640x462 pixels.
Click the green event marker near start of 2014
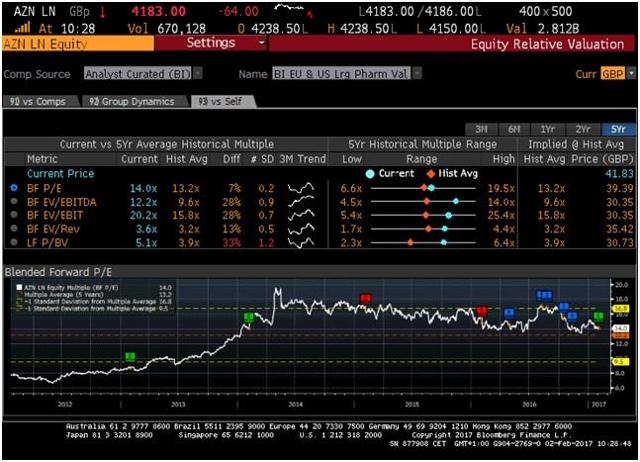pyautogui.click(x=249, y=317)
